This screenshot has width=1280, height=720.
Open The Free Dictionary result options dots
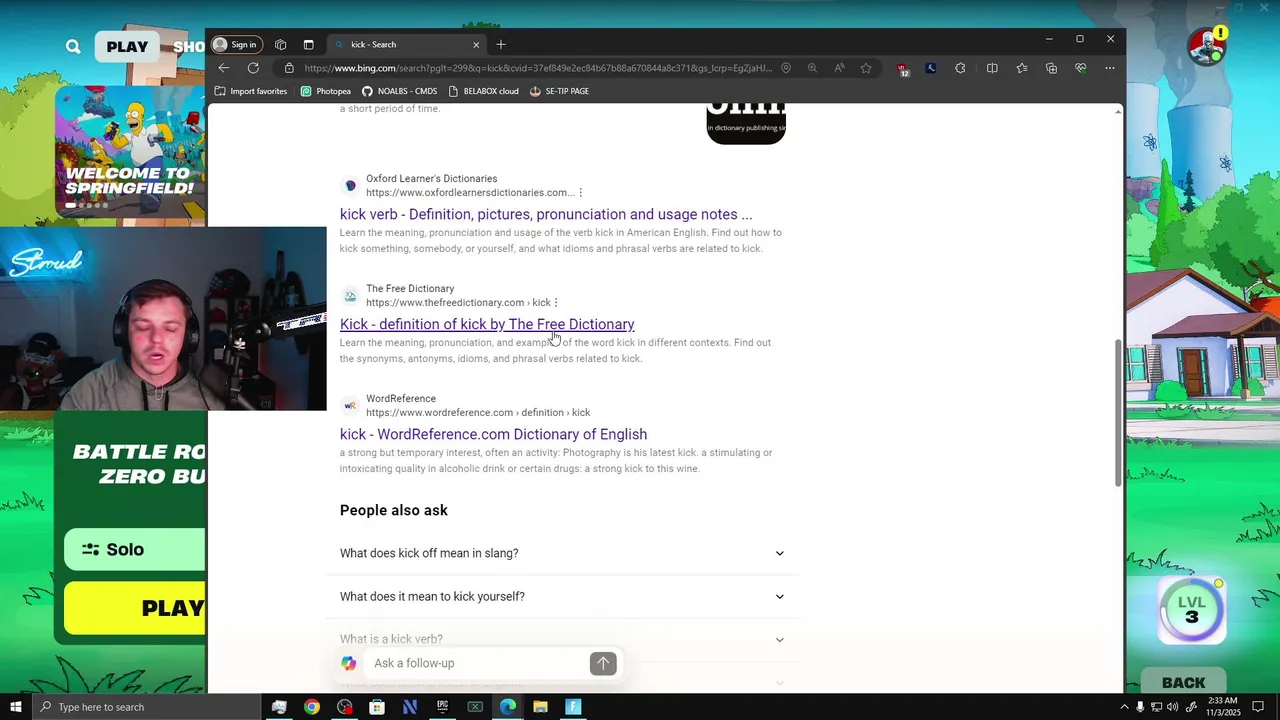click(556, 302)
